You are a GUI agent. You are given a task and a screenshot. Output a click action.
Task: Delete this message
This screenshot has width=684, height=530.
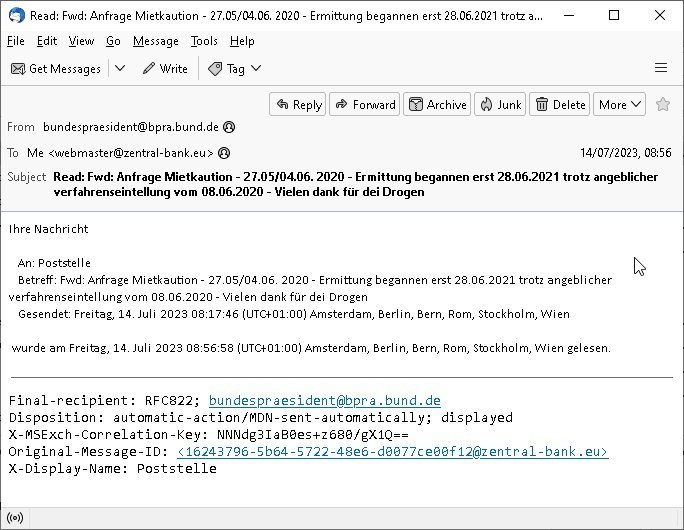(560, 104)
